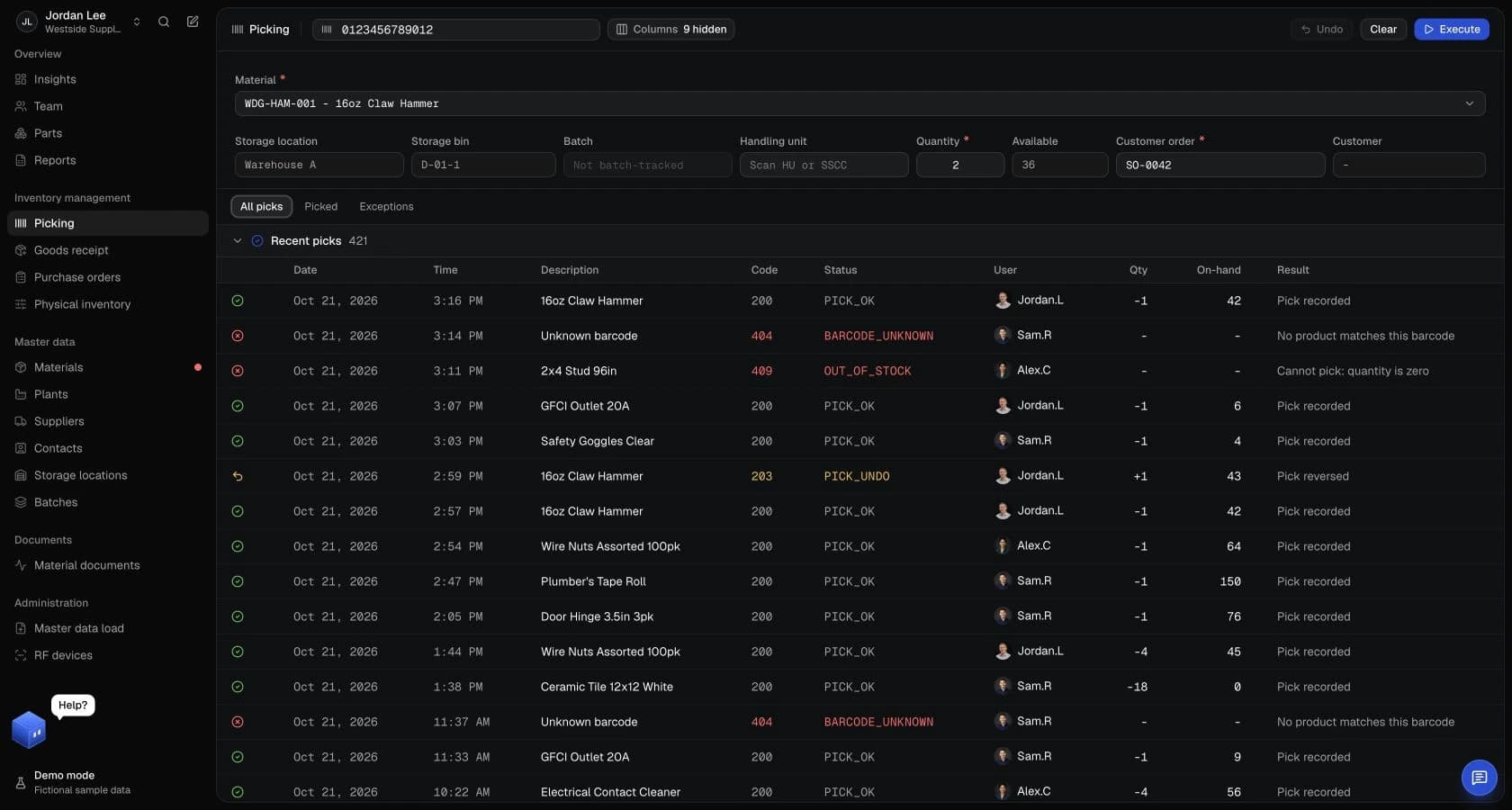Open Material documents page
Screen dimensions: 1512x810
[108, 565]
